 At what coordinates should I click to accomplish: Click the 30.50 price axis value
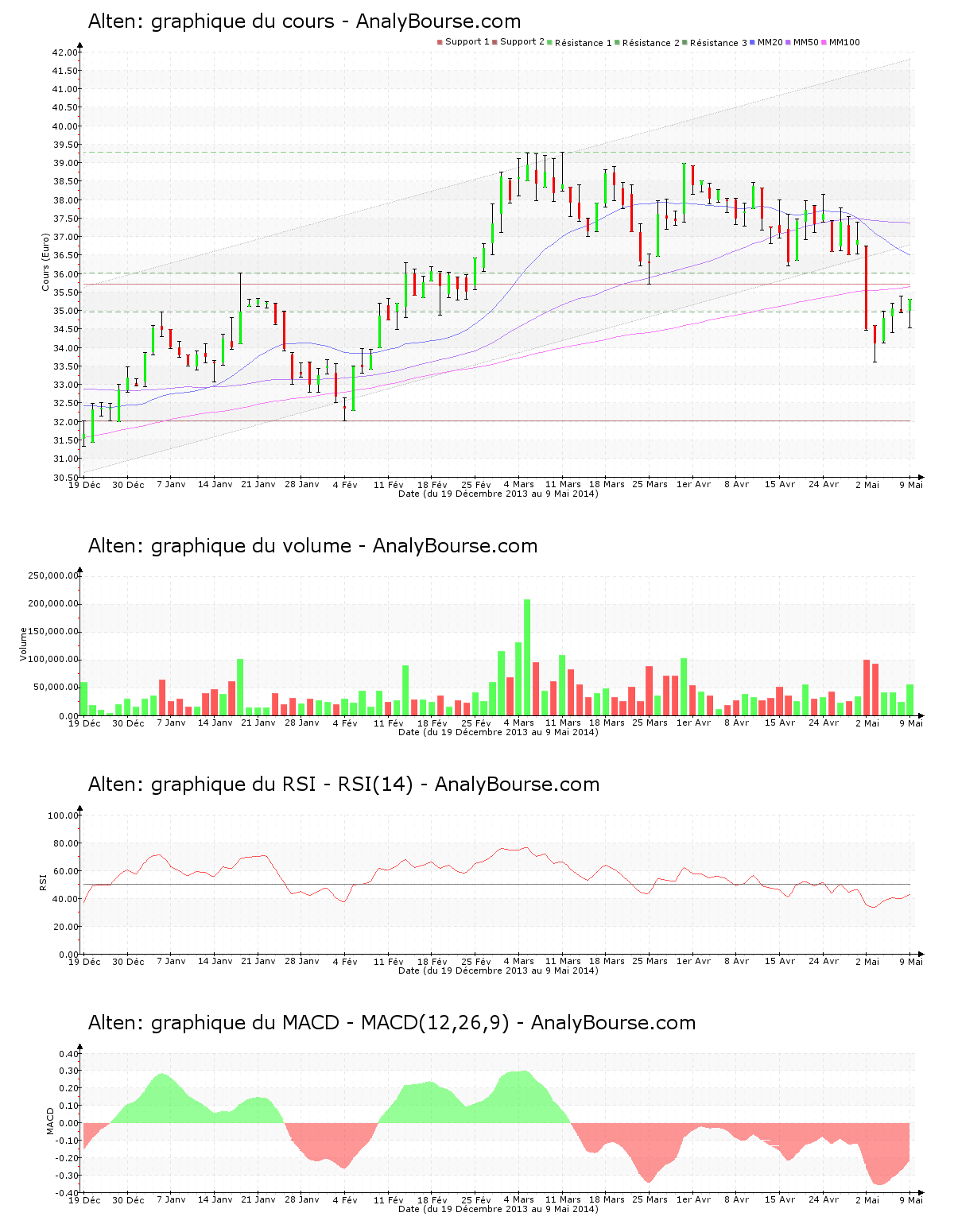[x=66, y=478]
